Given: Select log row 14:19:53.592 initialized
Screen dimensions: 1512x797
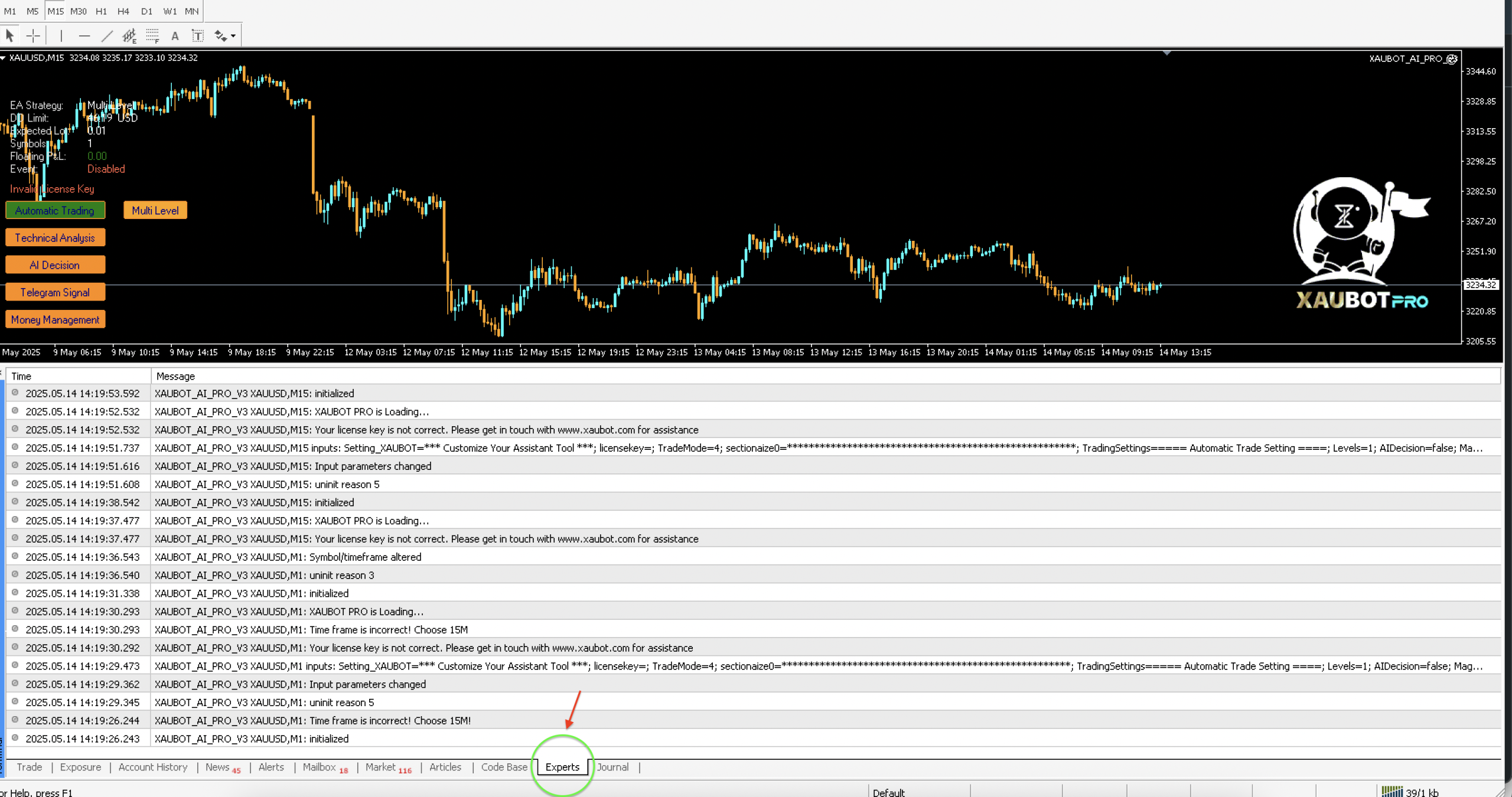Looking at the screenshot, I should click(x=754, y=393).
